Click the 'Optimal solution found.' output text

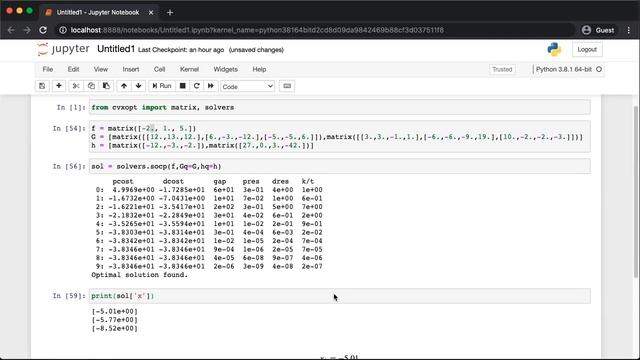point(140,275)
